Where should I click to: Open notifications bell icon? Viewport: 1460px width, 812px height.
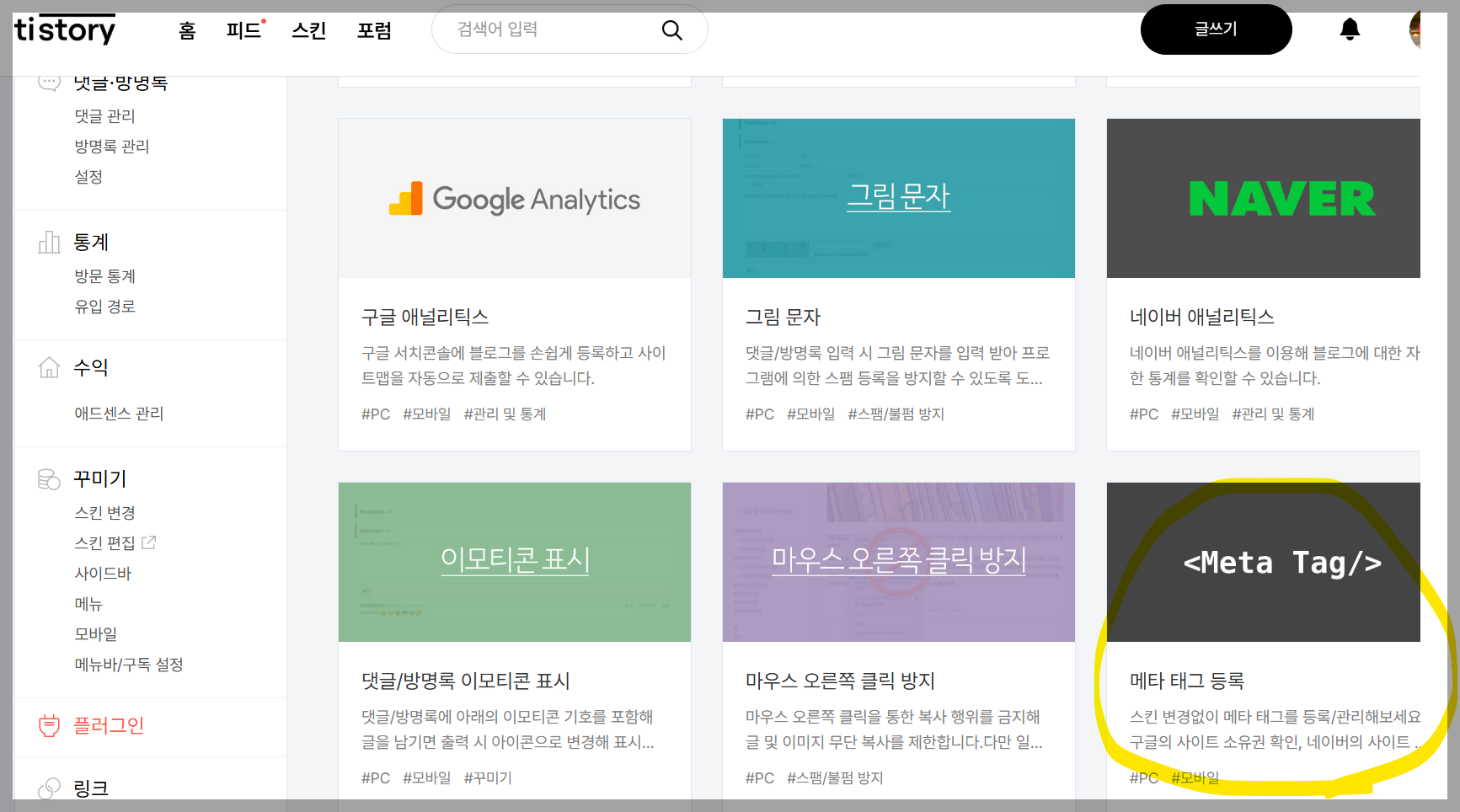1350,29
